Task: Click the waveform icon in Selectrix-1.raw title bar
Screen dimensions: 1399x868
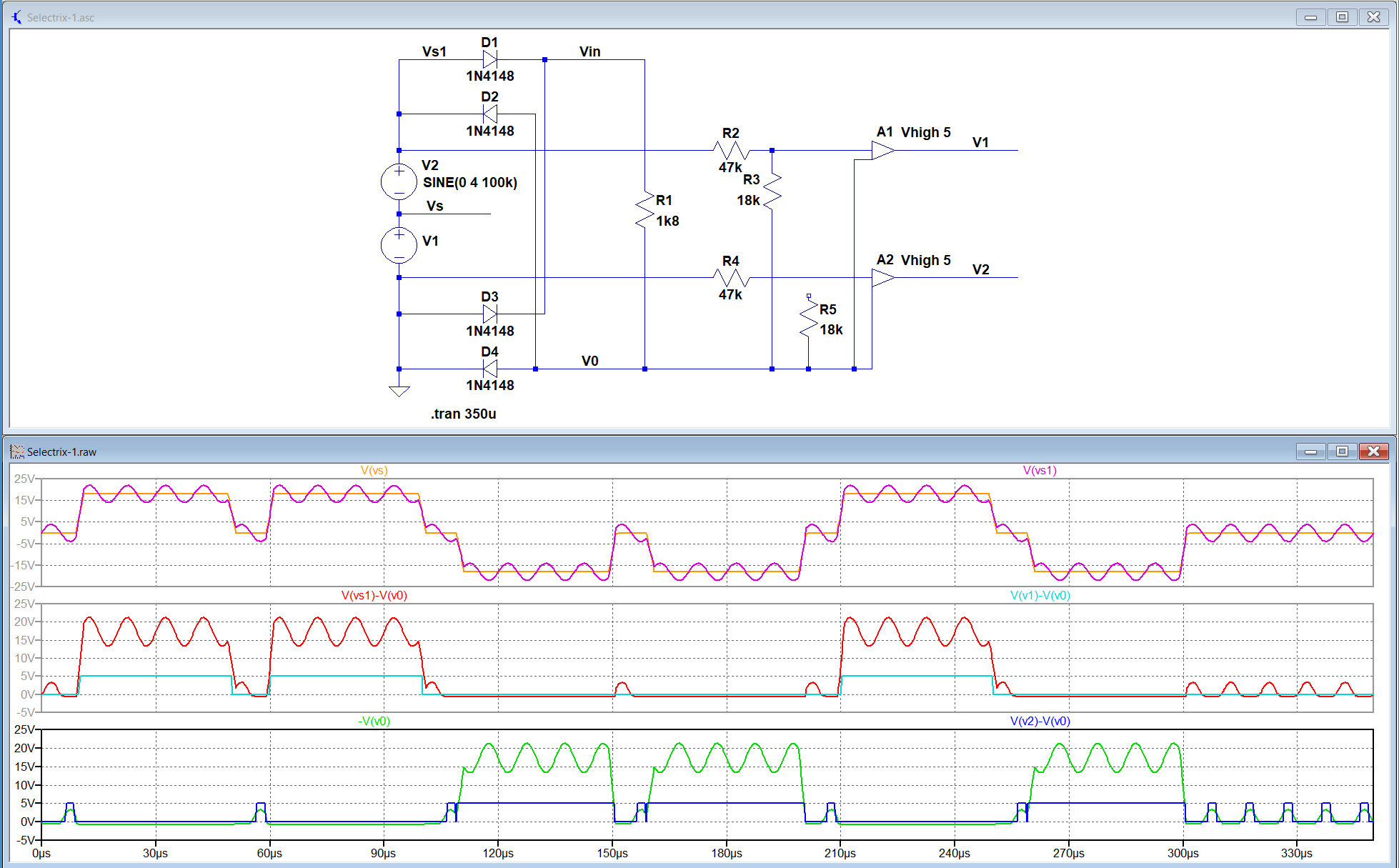Action: pos(17,452)
